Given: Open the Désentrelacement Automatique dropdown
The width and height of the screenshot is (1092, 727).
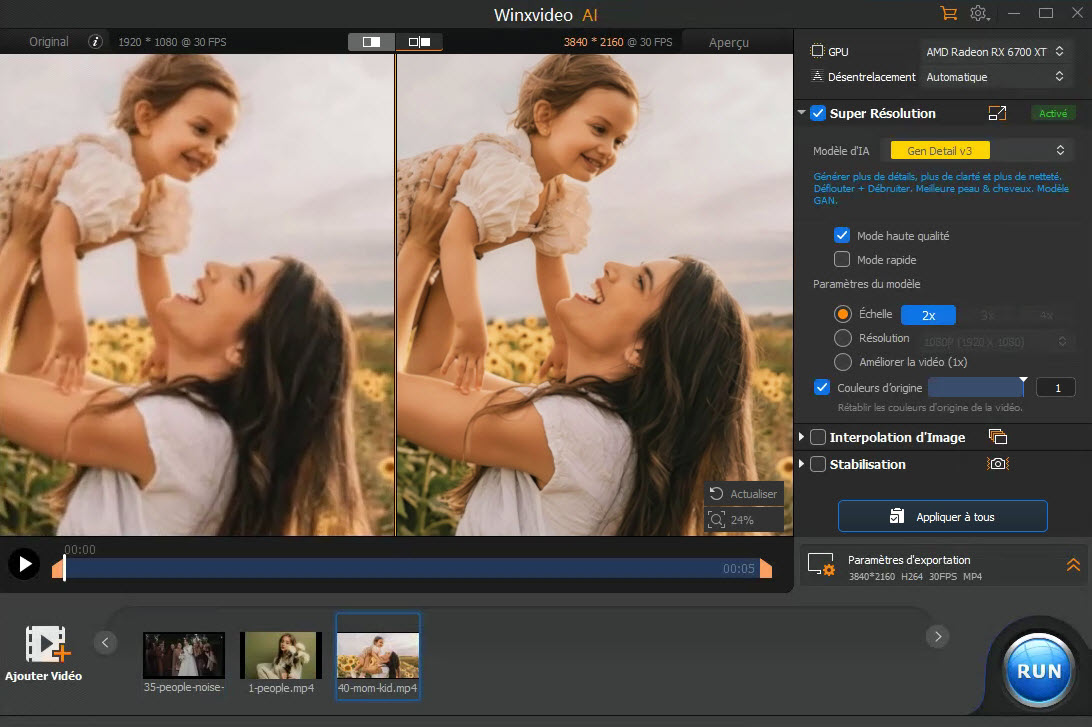Looking at the screenshot, I should click(995, 77).
